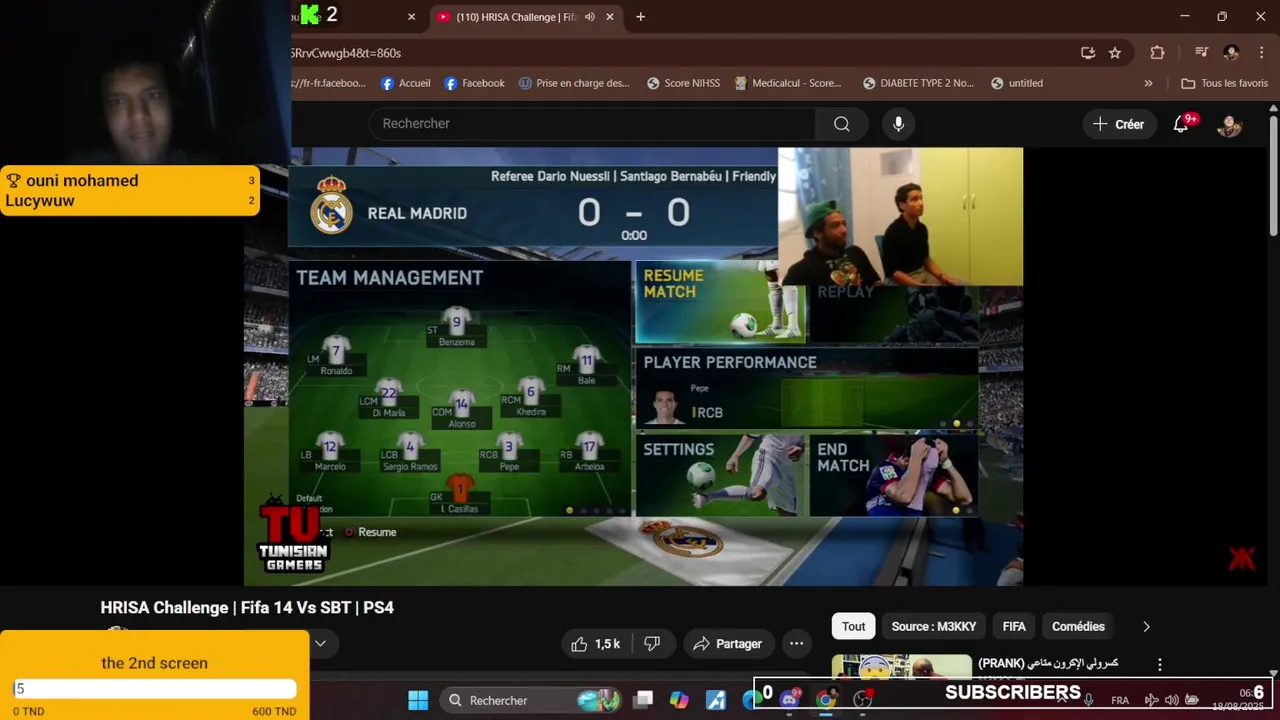1280x720 pixels.
Task: Open the Prise en charge des bookmark
Action: click(574, 84)
